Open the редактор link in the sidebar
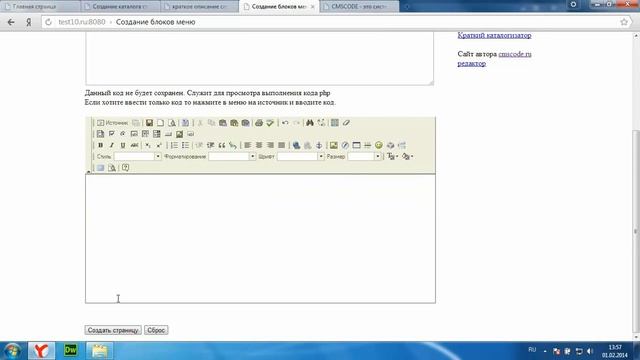Image resolution: width=640 pixels, height=360 pixels. (471, 63)
